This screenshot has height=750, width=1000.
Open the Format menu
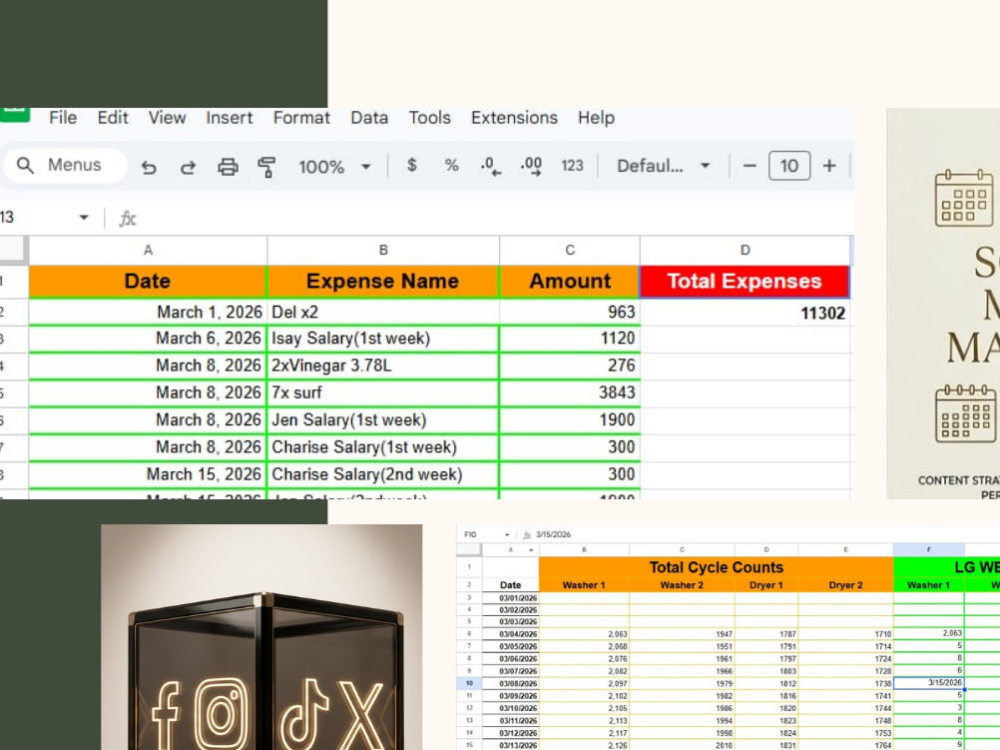pos(302,117)
